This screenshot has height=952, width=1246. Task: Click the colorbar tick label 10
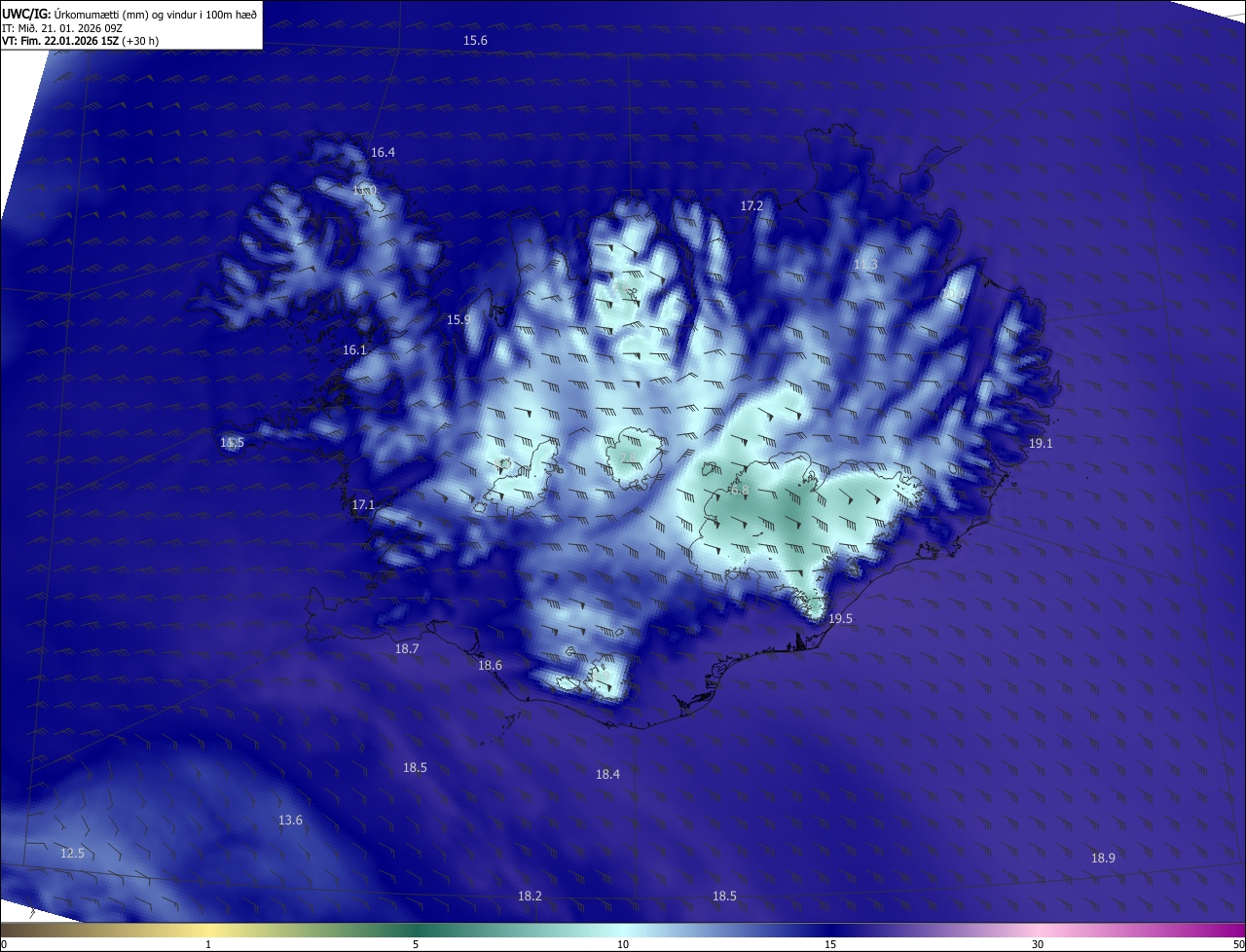(x=623, y=944)
